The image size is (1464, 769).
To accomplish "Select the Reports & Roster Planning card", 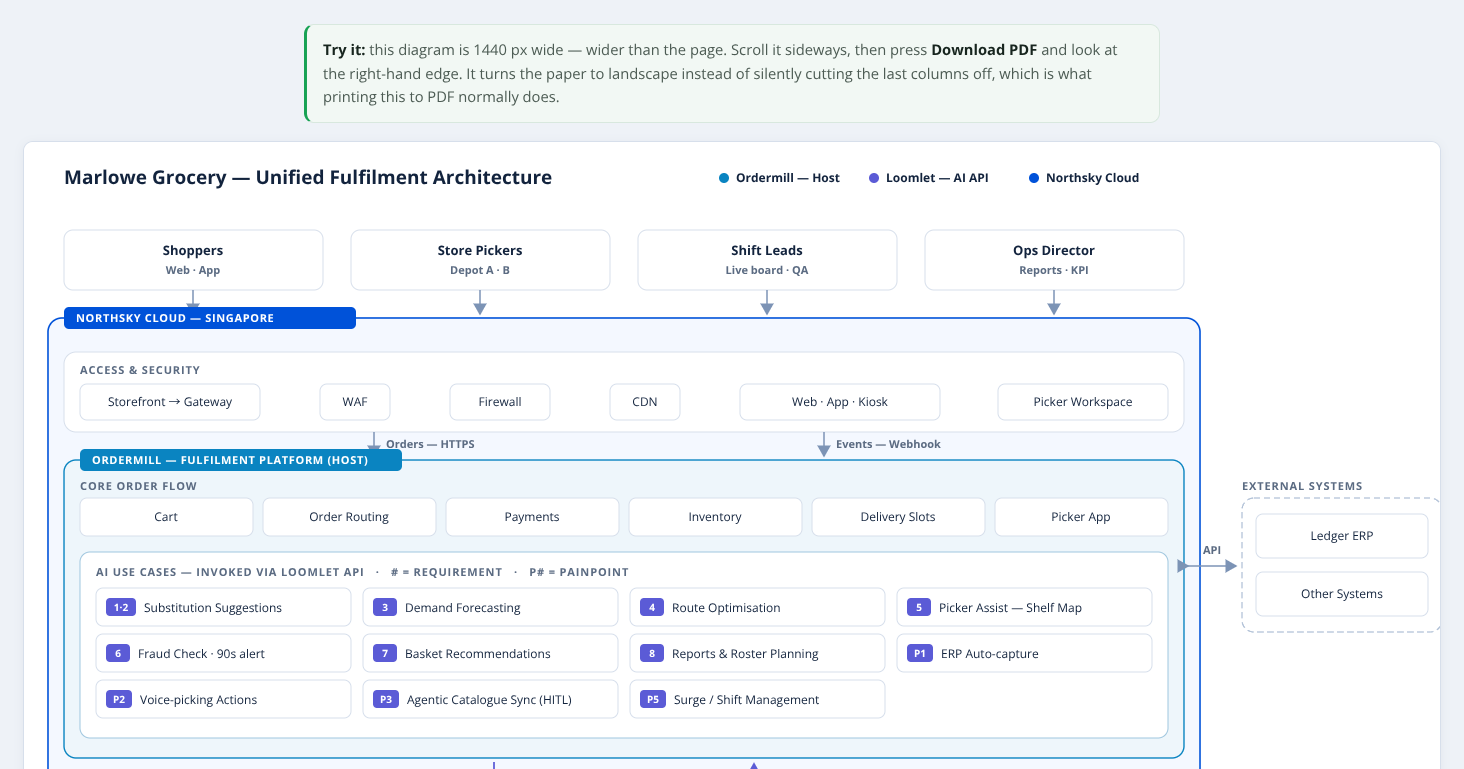I will [758, 653].
